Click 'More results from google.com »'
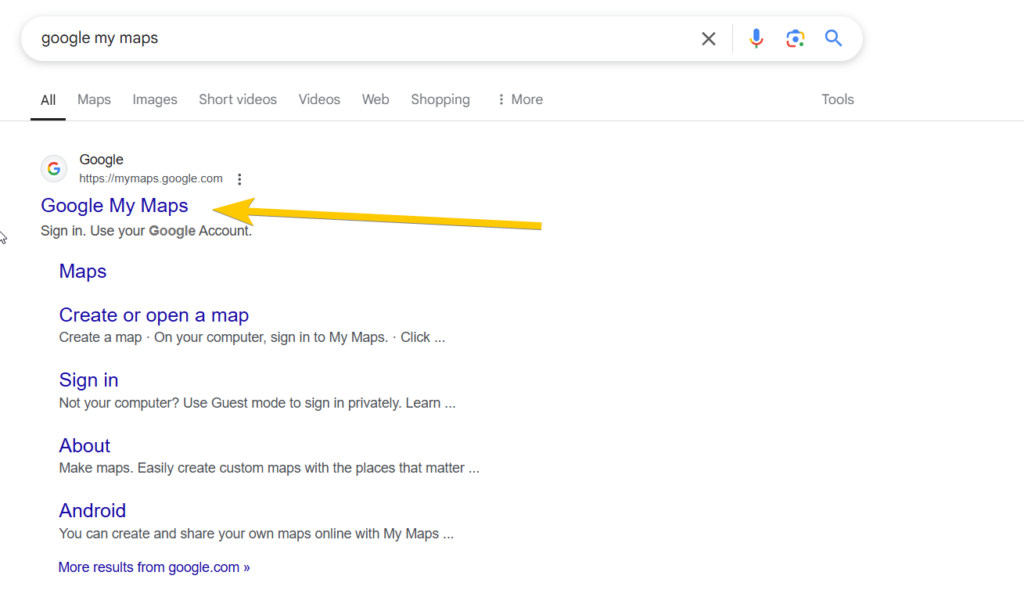The height and width of the screenshot is (590, 1024). pyautogui.click(x=154, y=567)
